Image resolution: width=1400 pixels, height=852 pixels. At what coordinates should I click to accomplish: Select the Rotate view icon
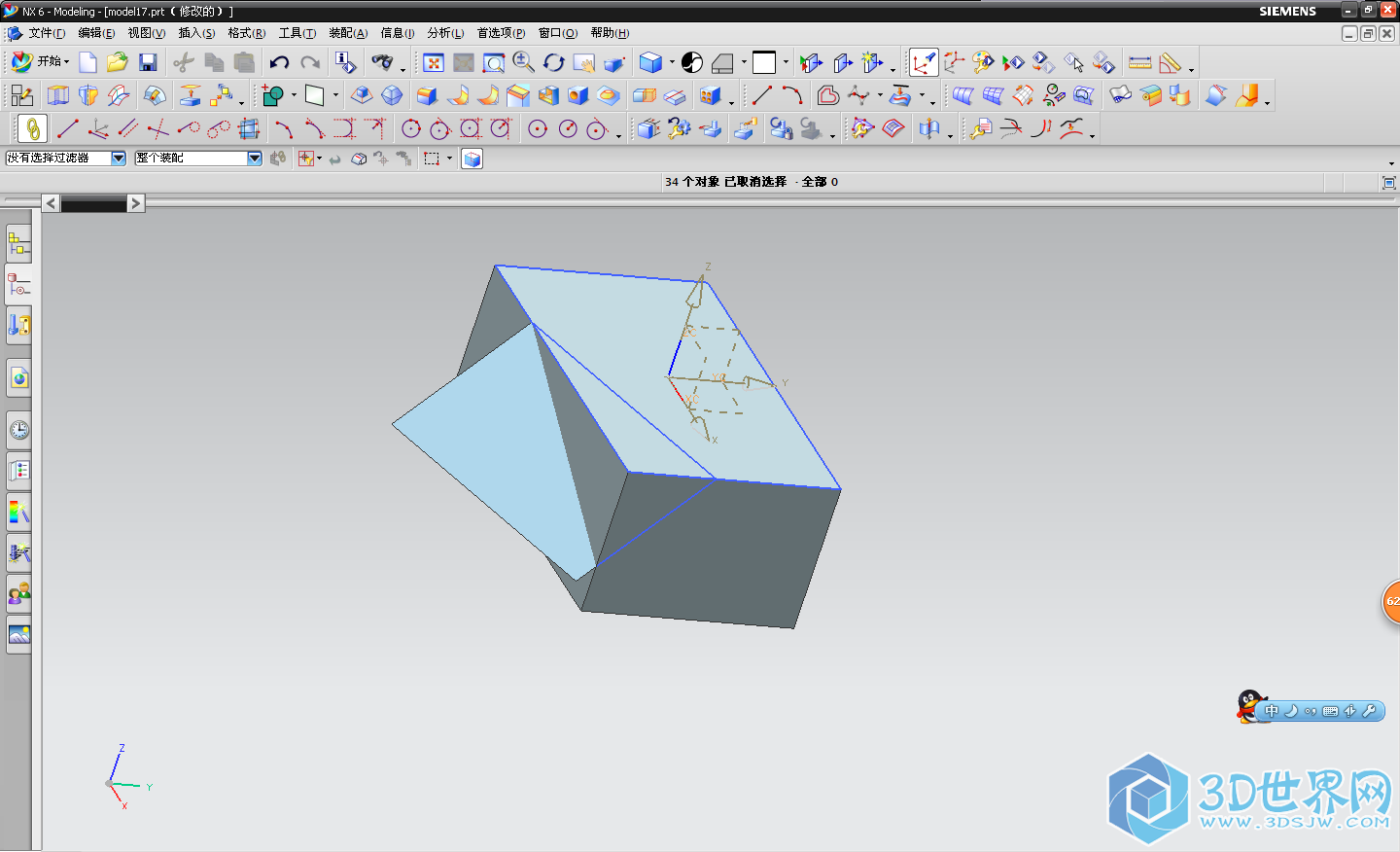554,62
